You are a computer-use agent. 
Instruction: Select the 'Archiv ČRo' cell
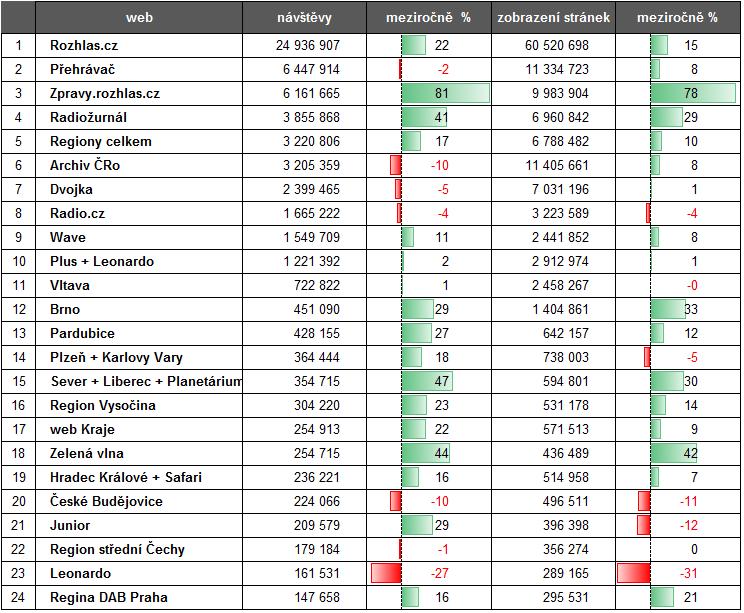[x=139, y=166]
